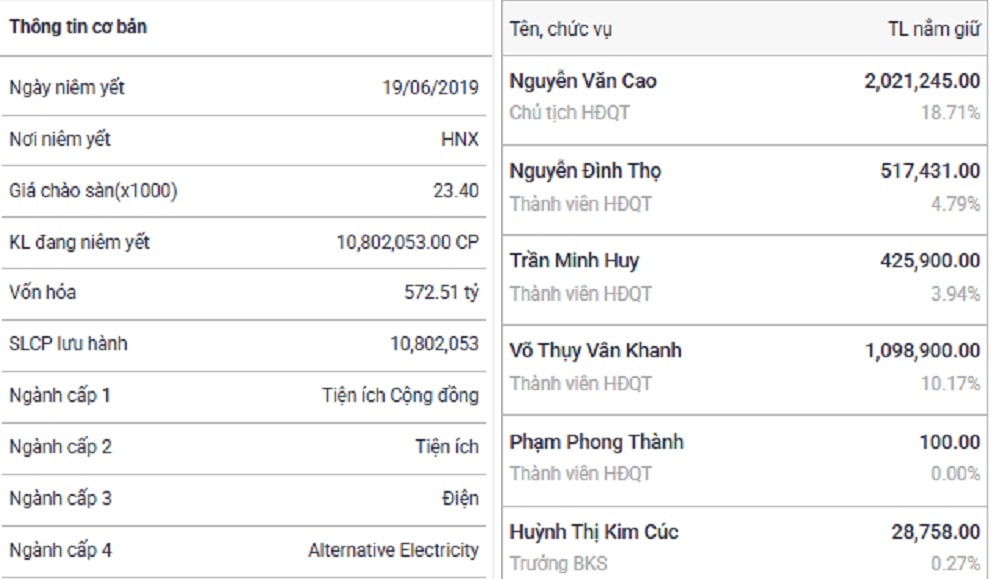Open the Tiện ích level 2 sector
This screenshot has width=993, height=579.
tap(447, 447)
